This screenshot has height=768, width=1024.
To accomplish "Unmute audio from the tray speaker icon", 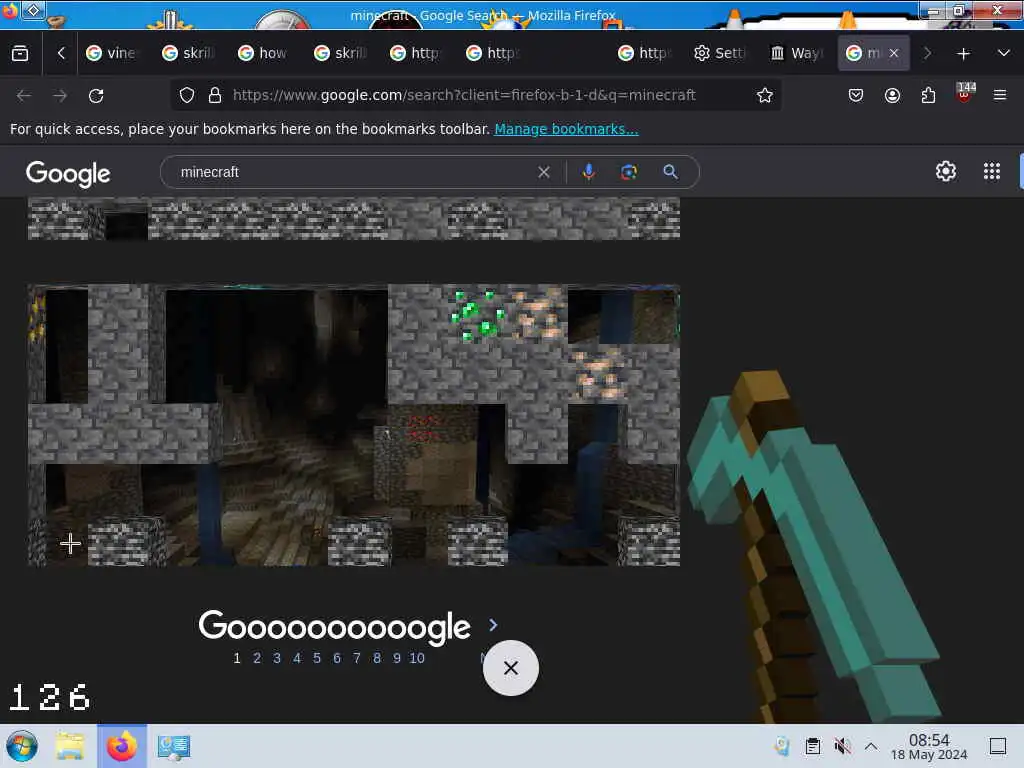I will click(842, 746).
